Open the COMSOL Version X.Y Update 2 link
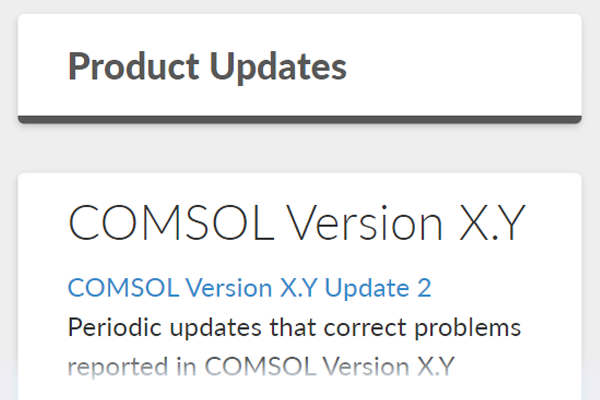This screenshot has height=400, width=600. tap(249, 288)
